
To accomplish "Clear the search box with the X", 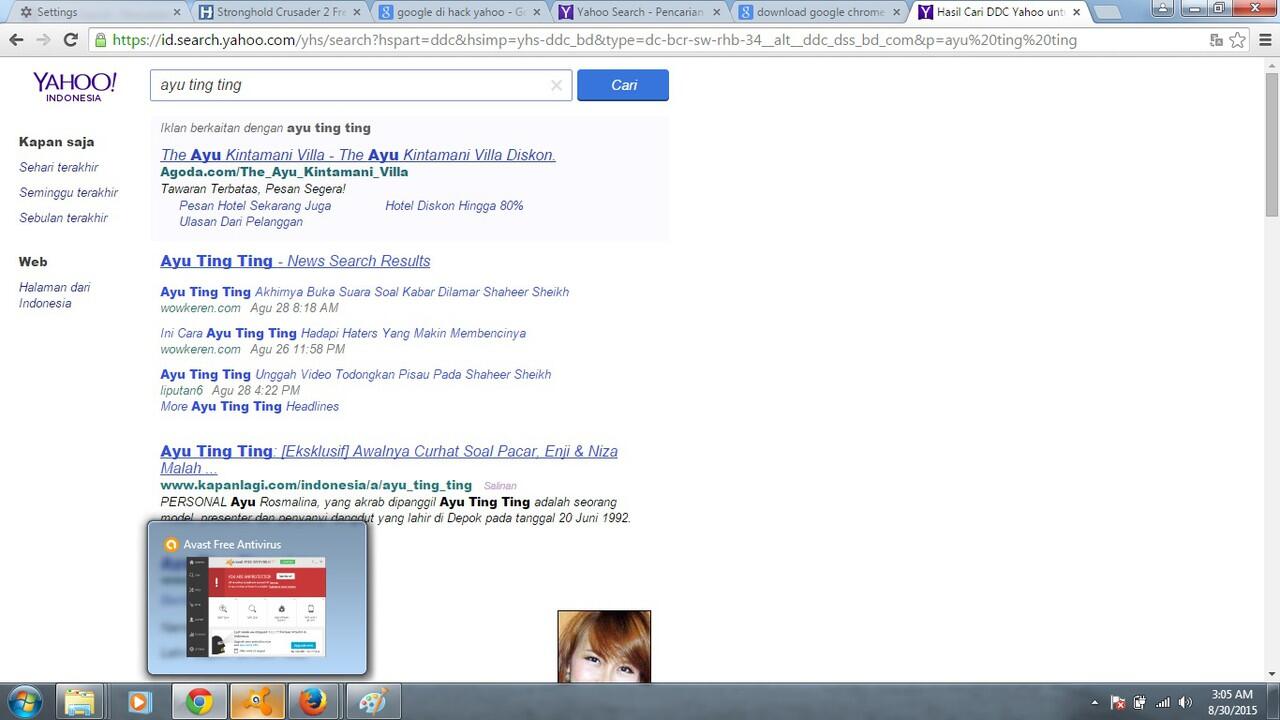I will point(557,85).
